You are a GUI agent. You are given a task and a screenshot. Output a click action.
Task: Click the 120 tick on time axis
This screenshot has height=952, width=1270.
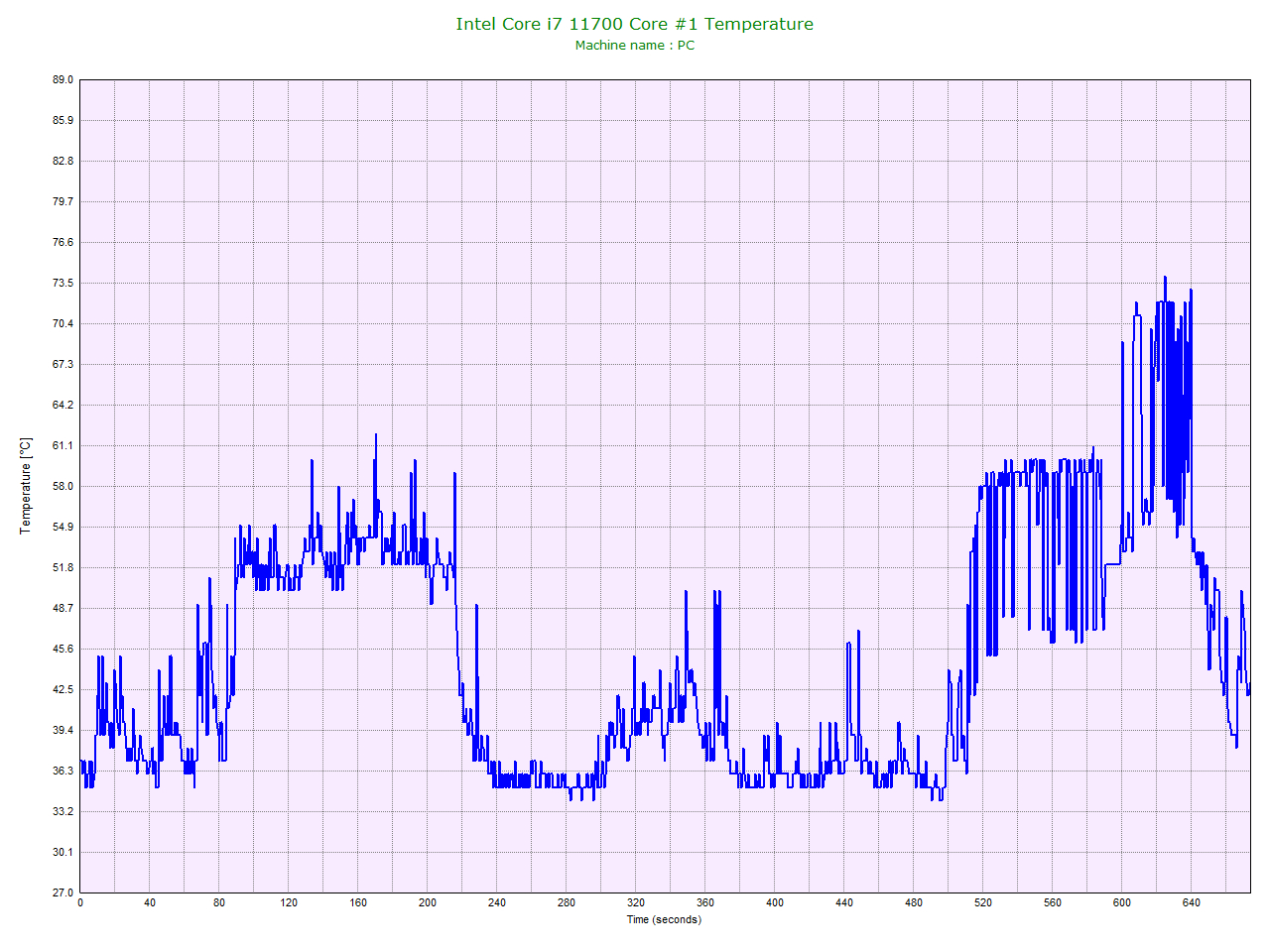click(x=289, y=902)
